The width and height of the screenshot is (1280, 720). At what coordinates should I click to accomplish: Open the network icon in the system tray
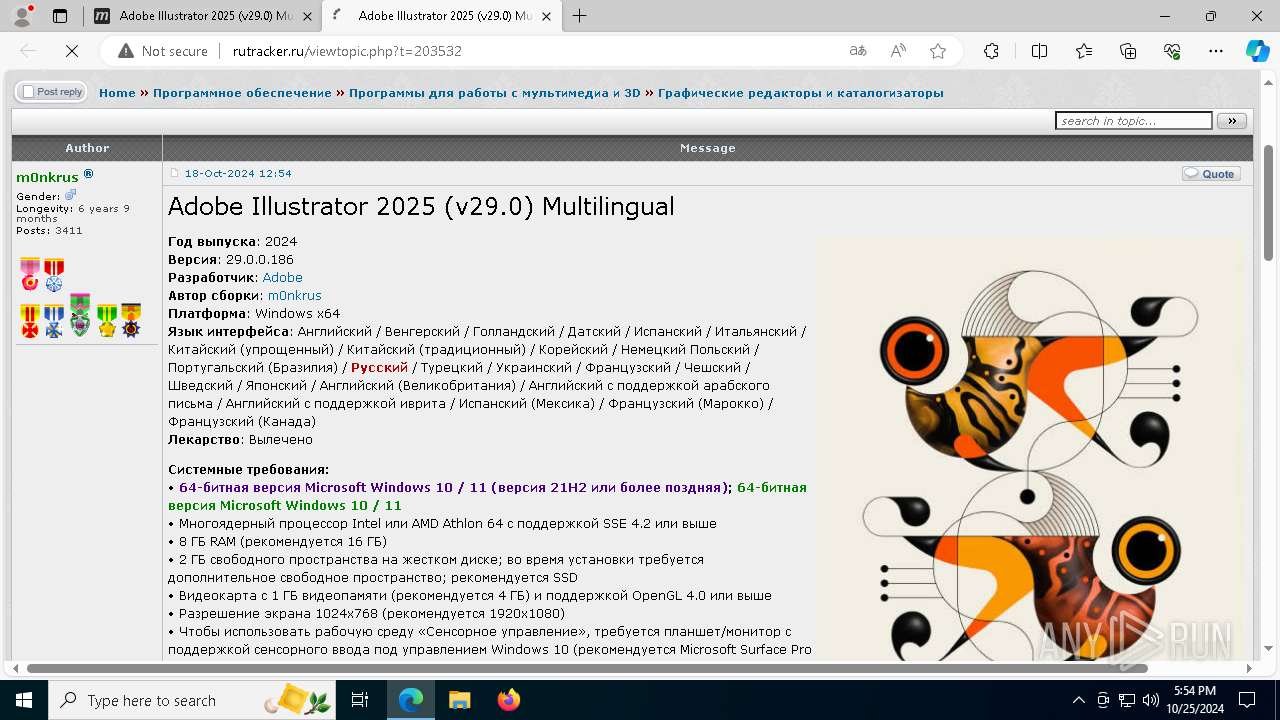coord(1127,700)
